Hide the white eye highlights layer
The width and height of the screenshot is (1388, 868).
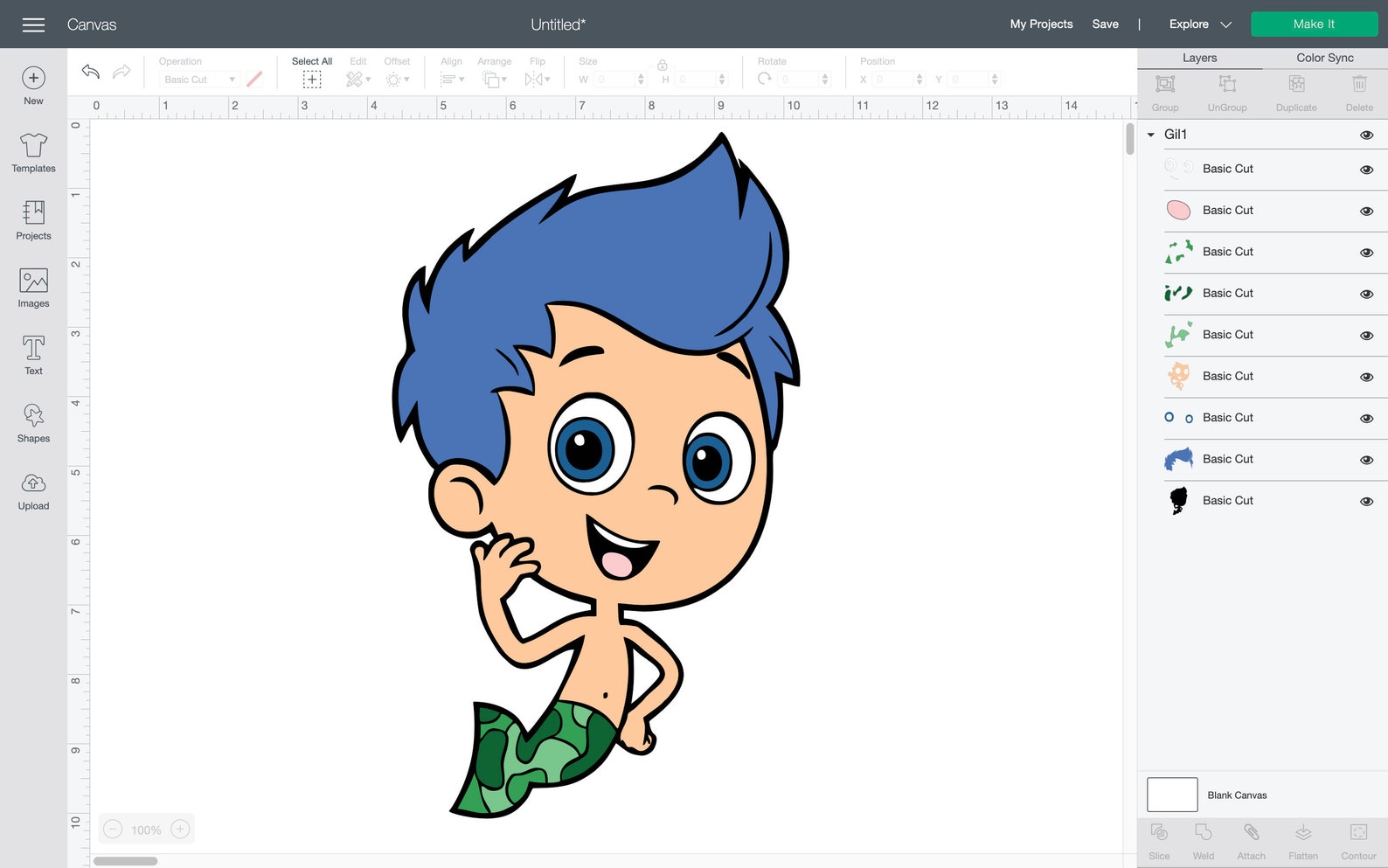[1367, 170]
